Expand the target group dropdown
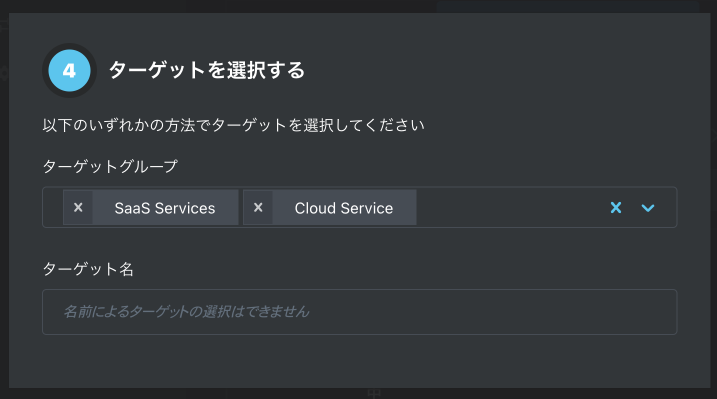Image resolution: width=717 pixels, height=399 pixels. tap(648, 208)
